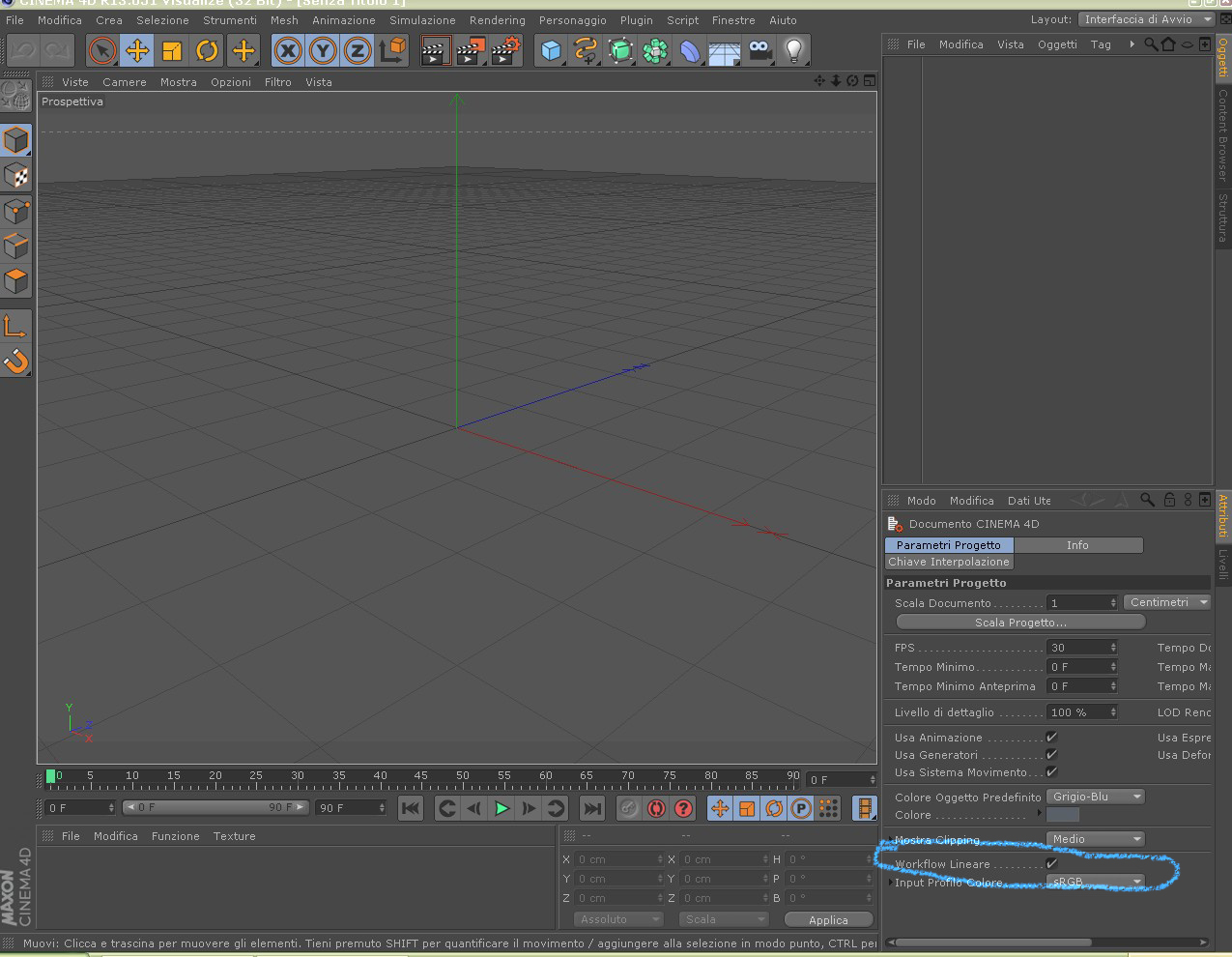Click the Applica button
This screenshot has height=957, width=1232.
[x=828, y=919]
